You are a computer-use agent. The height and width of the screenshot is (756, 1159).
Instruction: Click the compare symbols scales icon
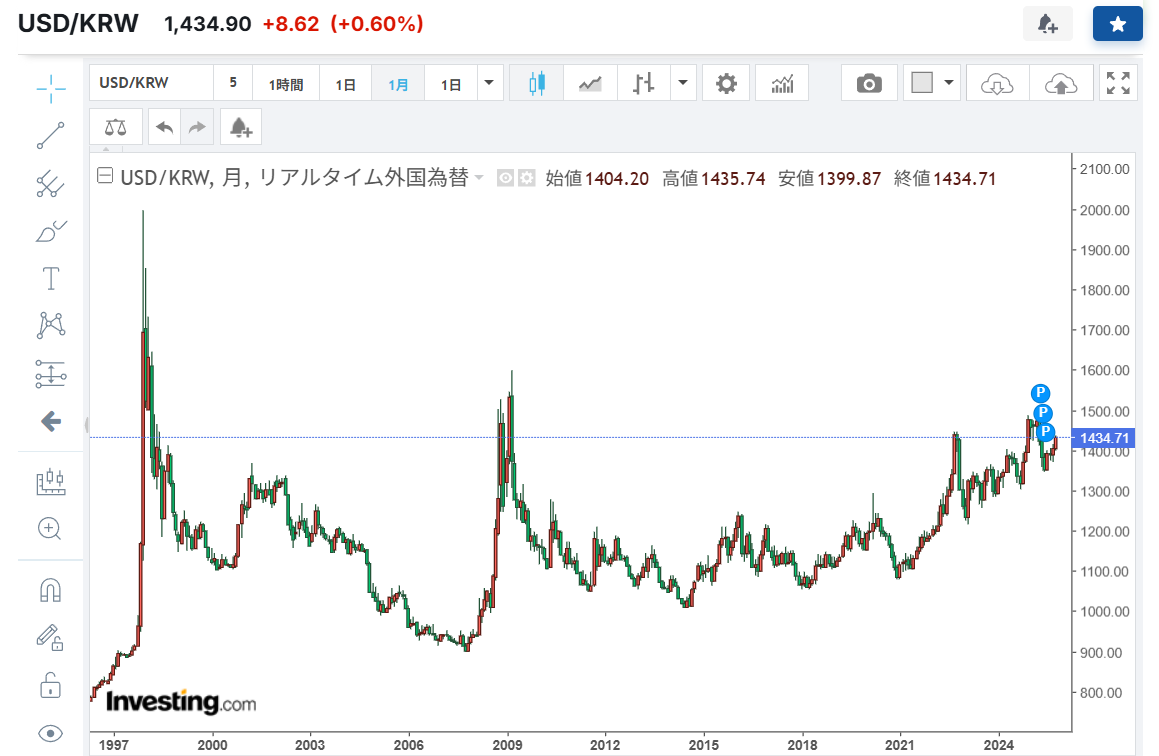(116, 128)
